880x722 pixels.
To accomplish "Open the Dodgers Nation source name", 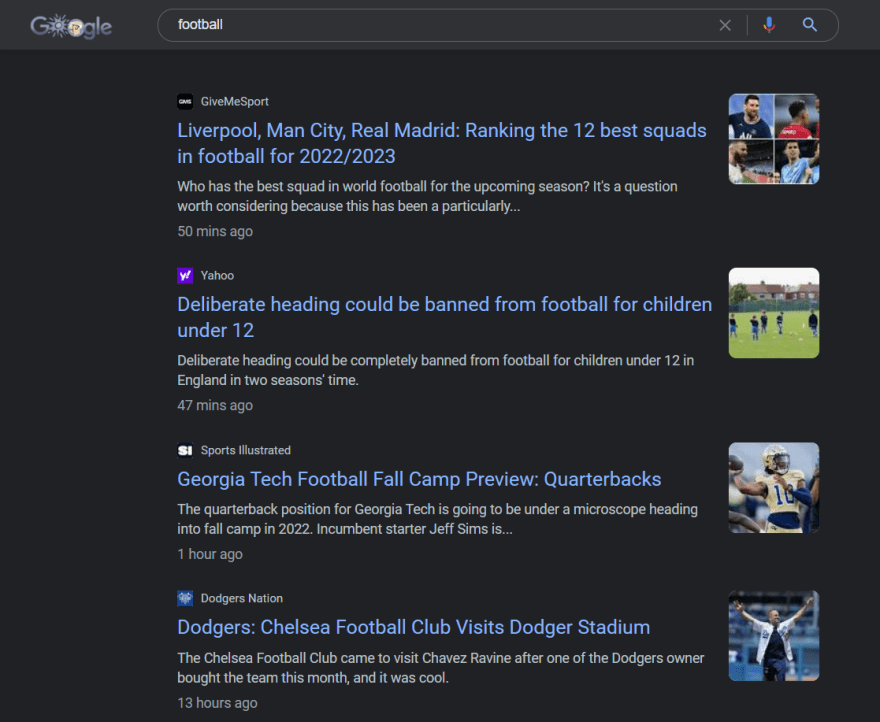I will pyautogui.click(x=242, y=598).
